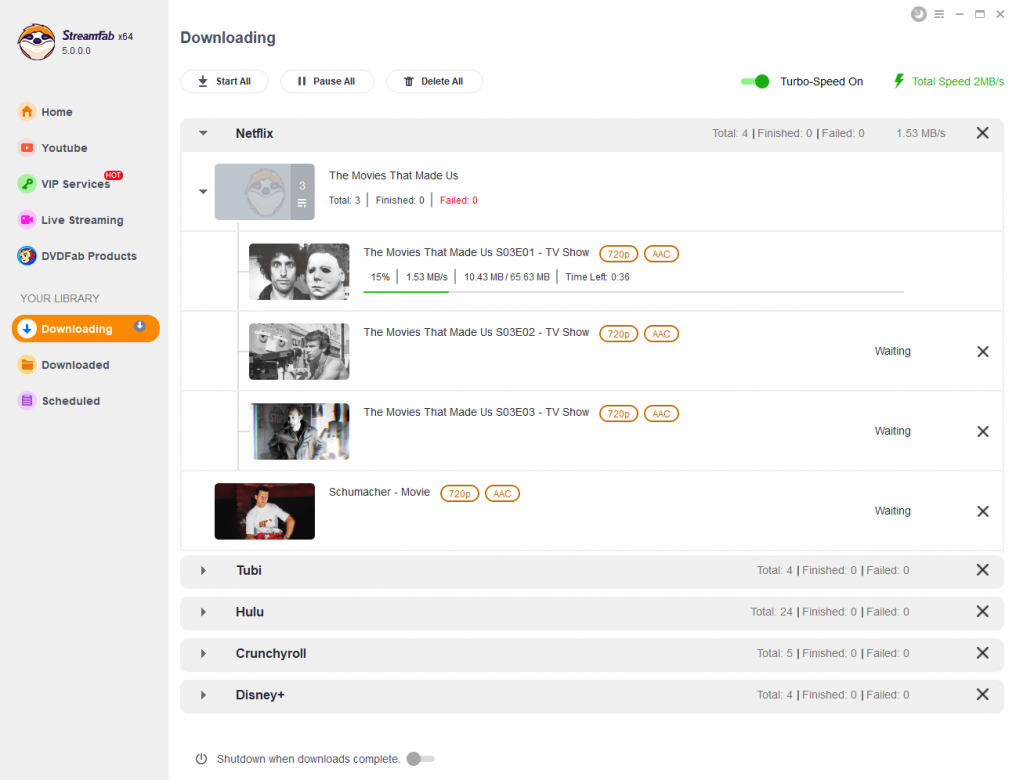Remove the Crunchyroll group with X
This screenshot has height=780, width=1016.
982,652
